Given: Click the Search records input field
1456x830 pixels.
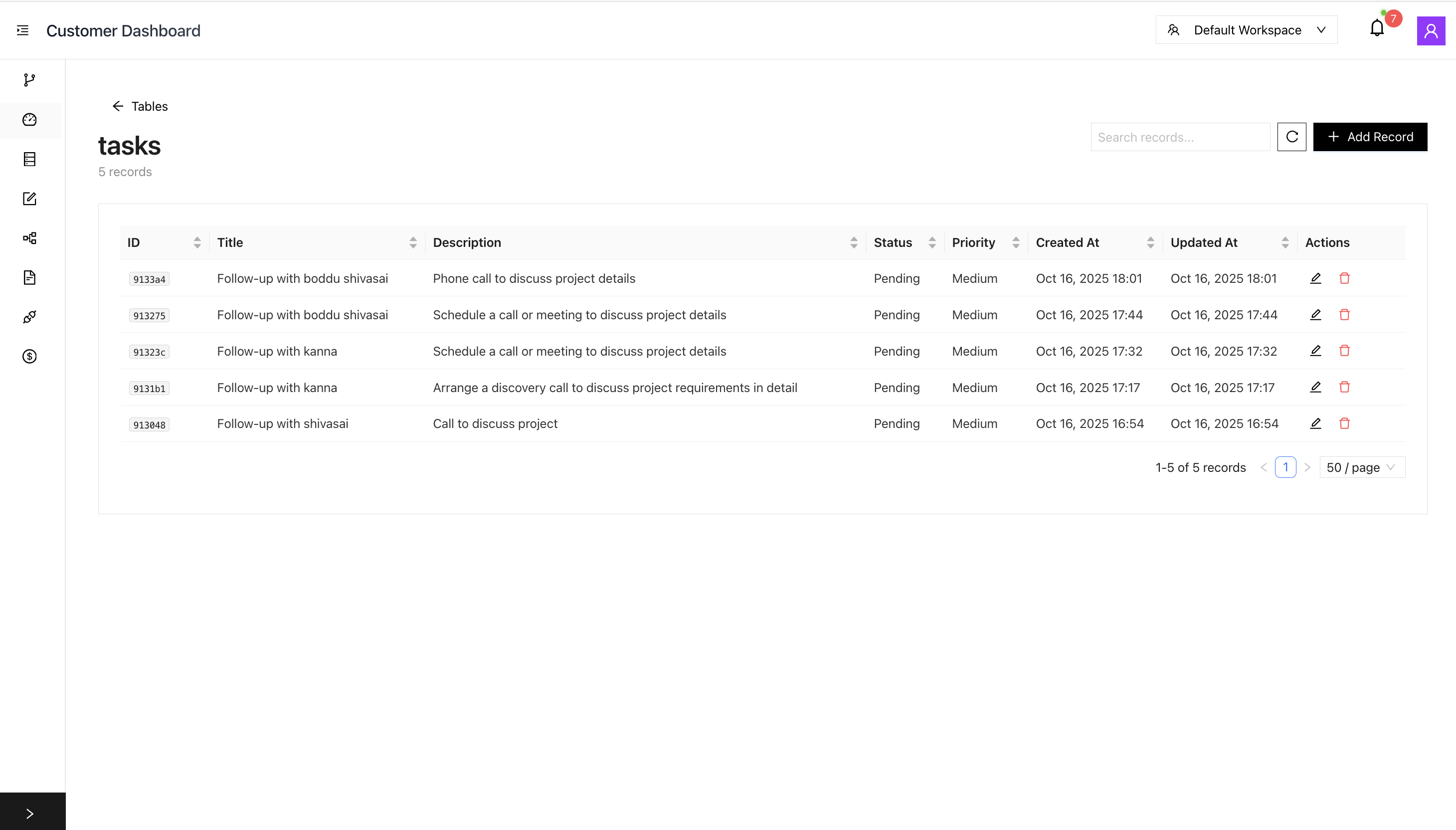Looking at the screenshot, I should pos(1180,137).
